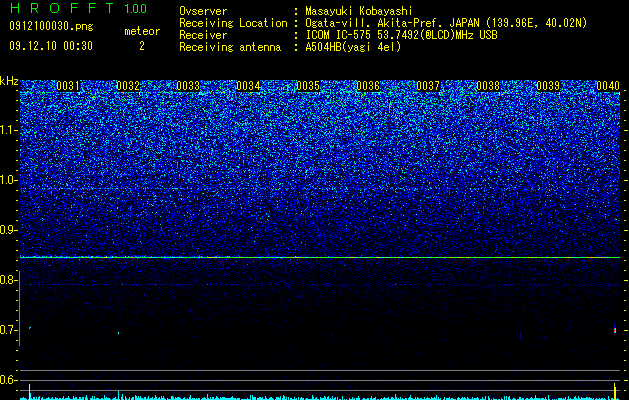Click the 0039 time marker
Viewport: 629px width, 400px height.
(548, 86)
